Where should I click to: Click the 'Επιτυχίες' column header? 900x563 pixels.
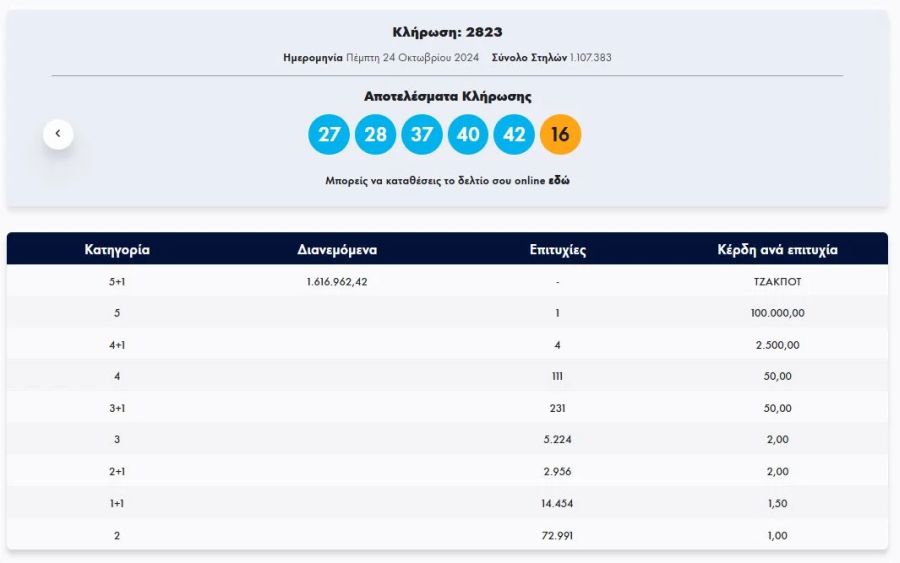[x=557, y=250]
